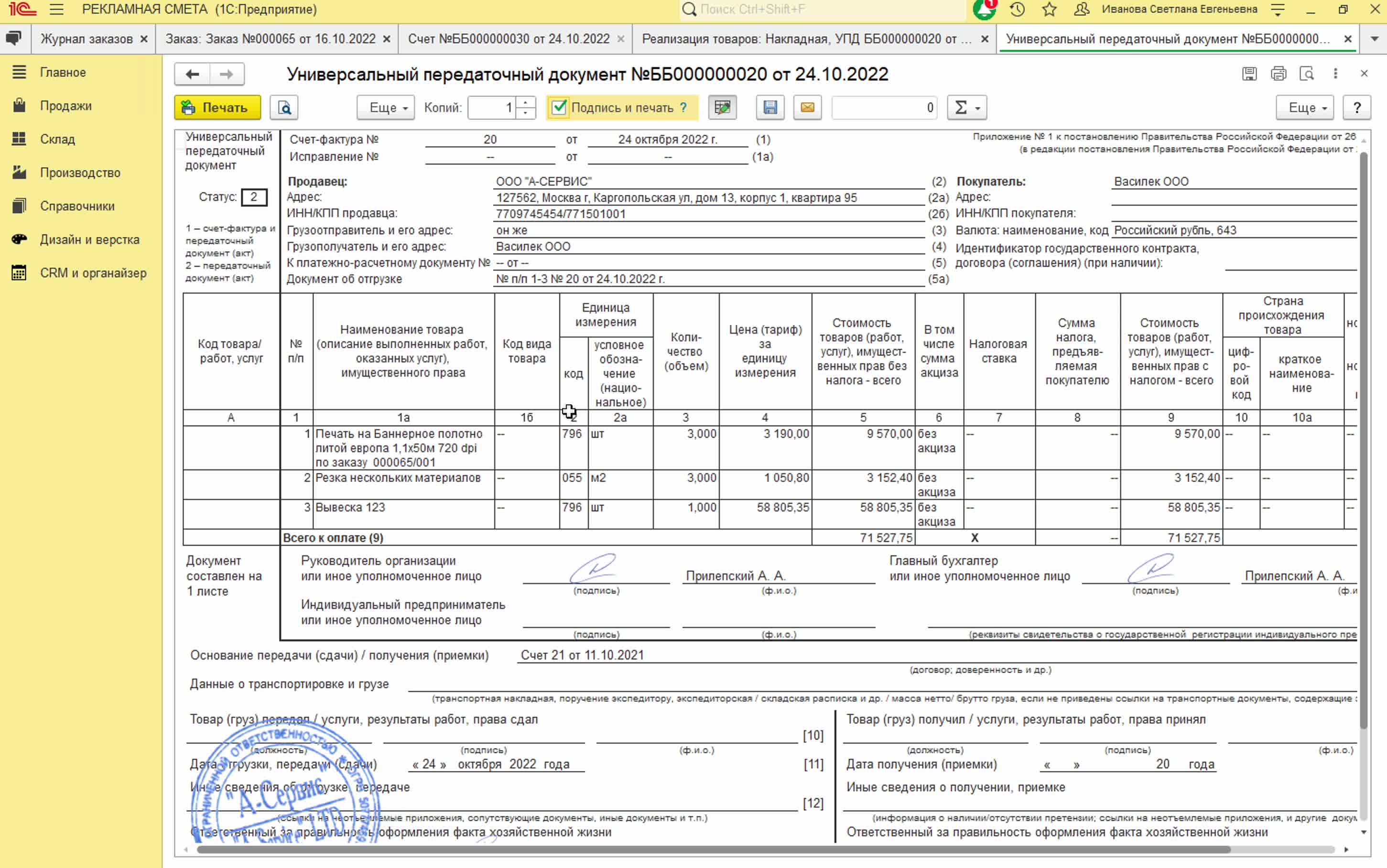Open the notifications bell icon
1387x868 pixels.
[x=984, y=9]
